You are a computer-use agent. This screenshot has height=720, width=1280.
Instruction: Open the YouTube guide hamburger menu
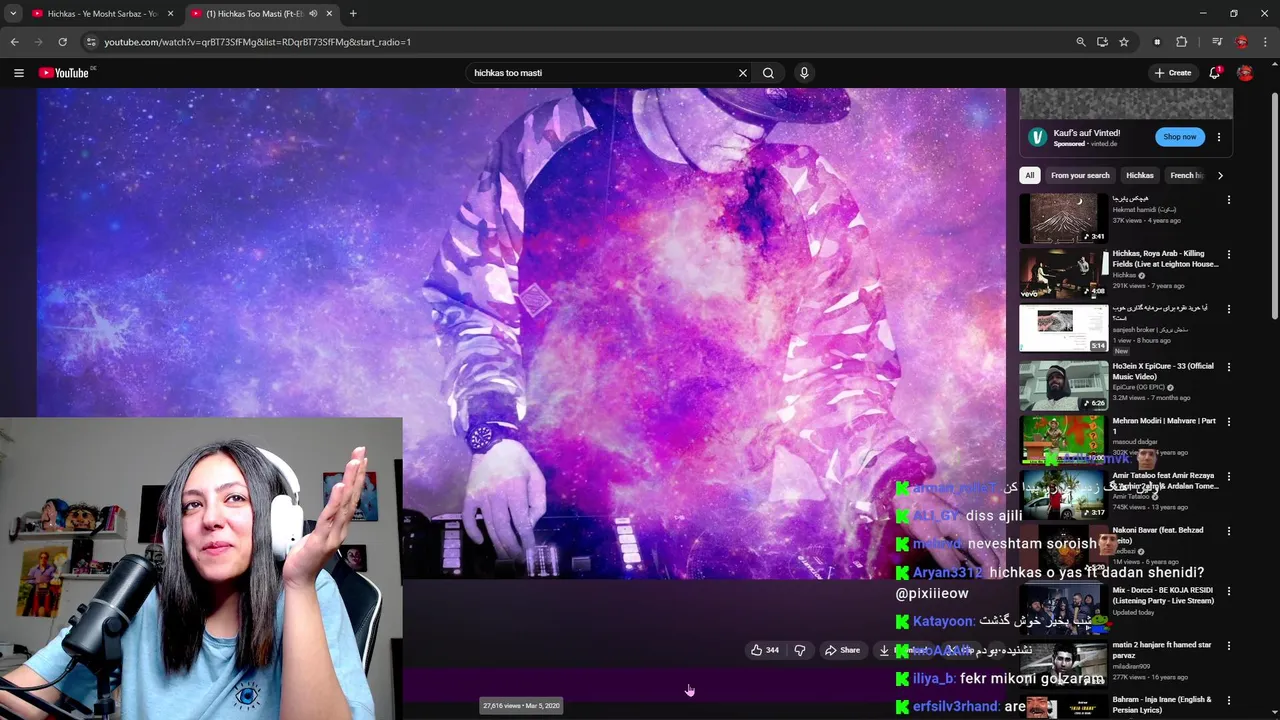18,73
